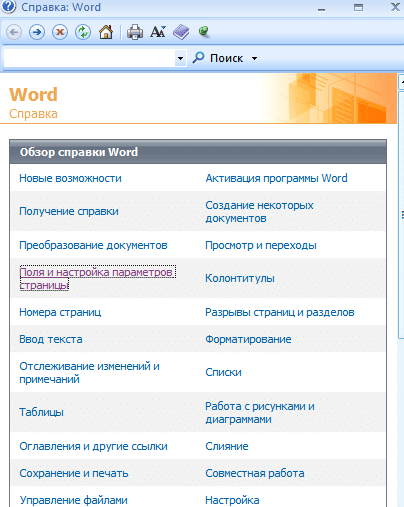This screenshot has height=507, width=404.
Task: Open Поля и настройка параметров страницы link
Action: [97, 278]
